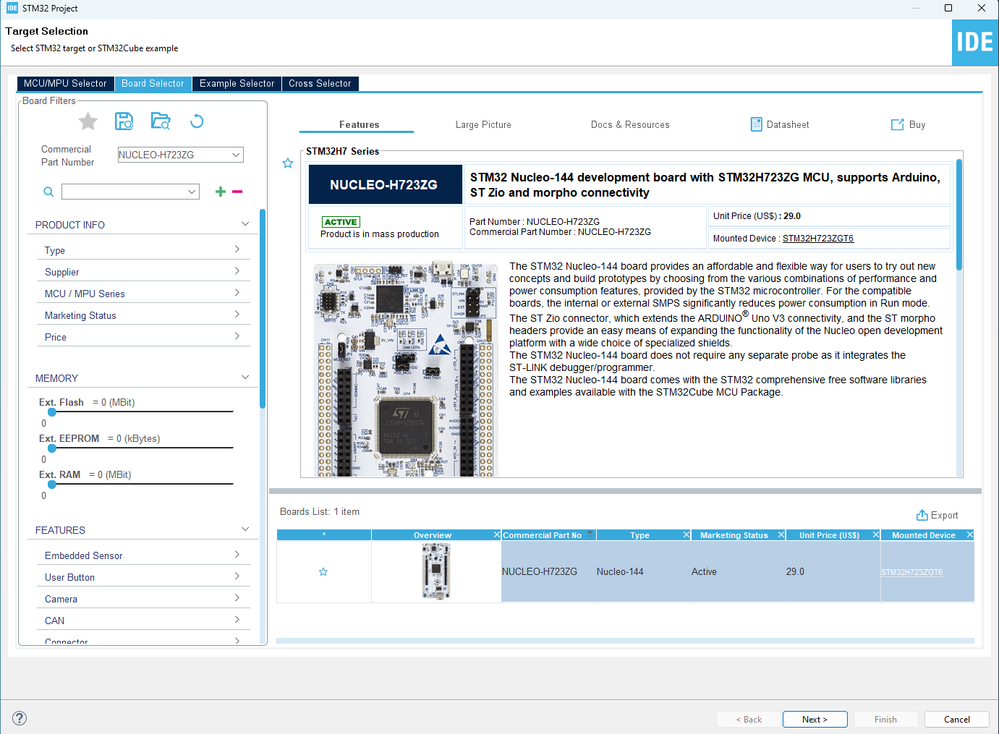Expand the Camera filter
Image resolution: width=999 pixels, height=734 pixels.
(x=237, y=598)
